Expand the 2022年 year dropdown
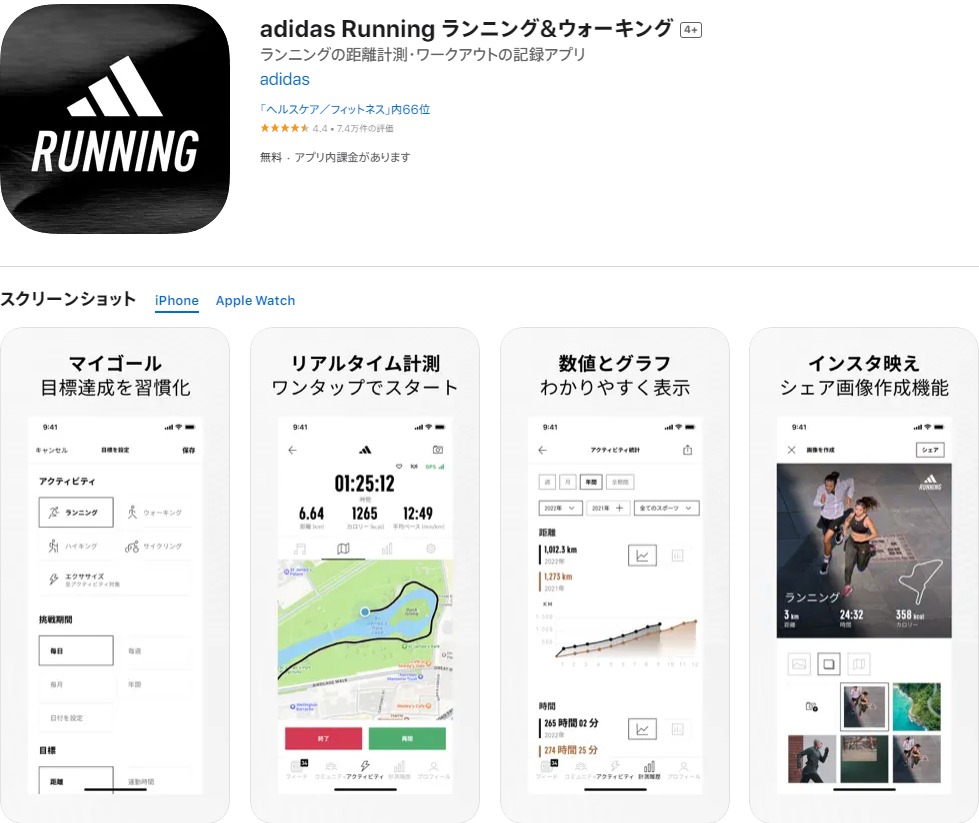 pos(560,508)
